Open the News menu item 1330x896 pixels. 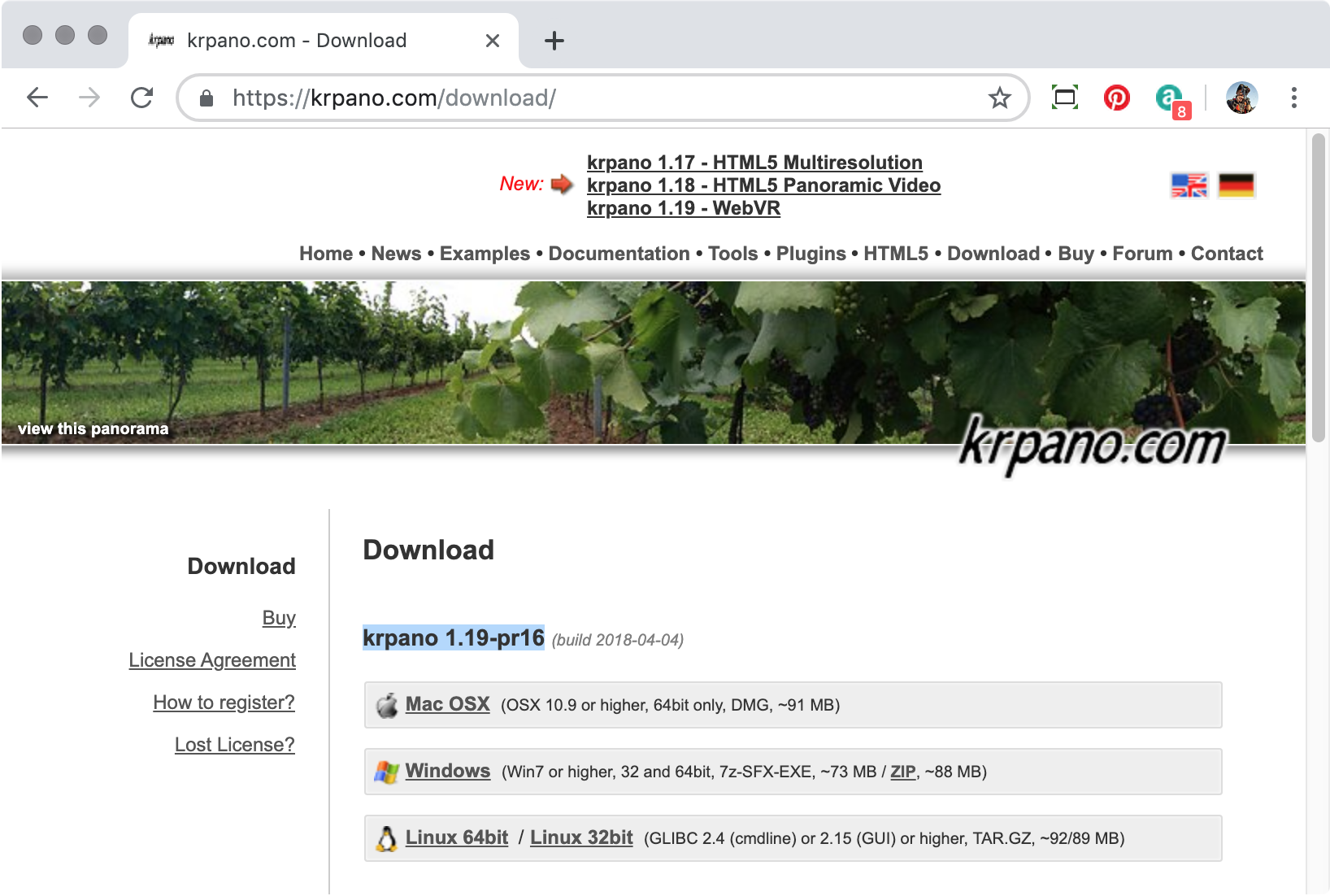(x=396, y=254)
